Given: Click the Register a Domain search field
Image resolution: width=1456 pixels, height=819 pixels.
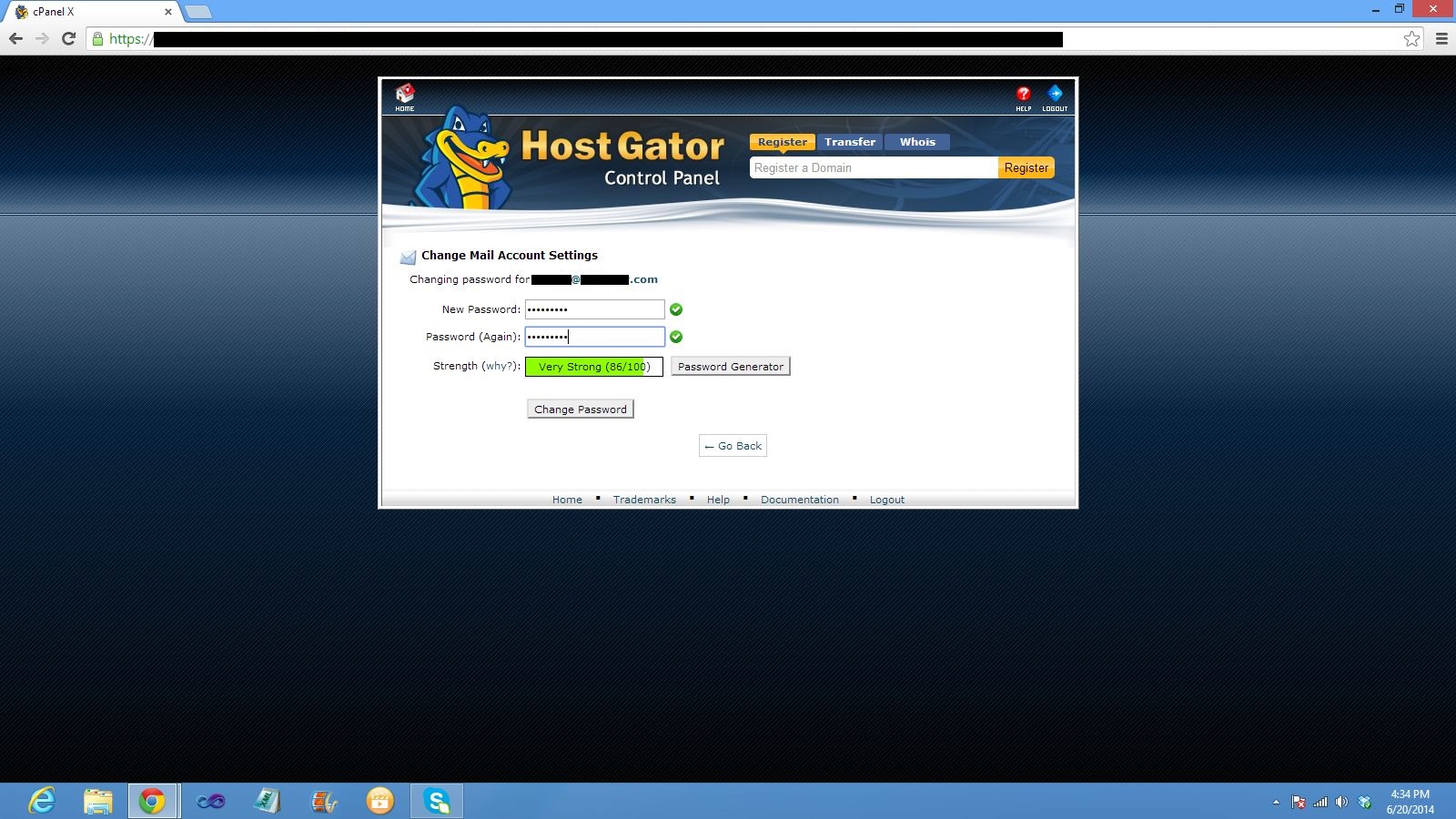Looking at the screenshot, I should tap(874, 167).
